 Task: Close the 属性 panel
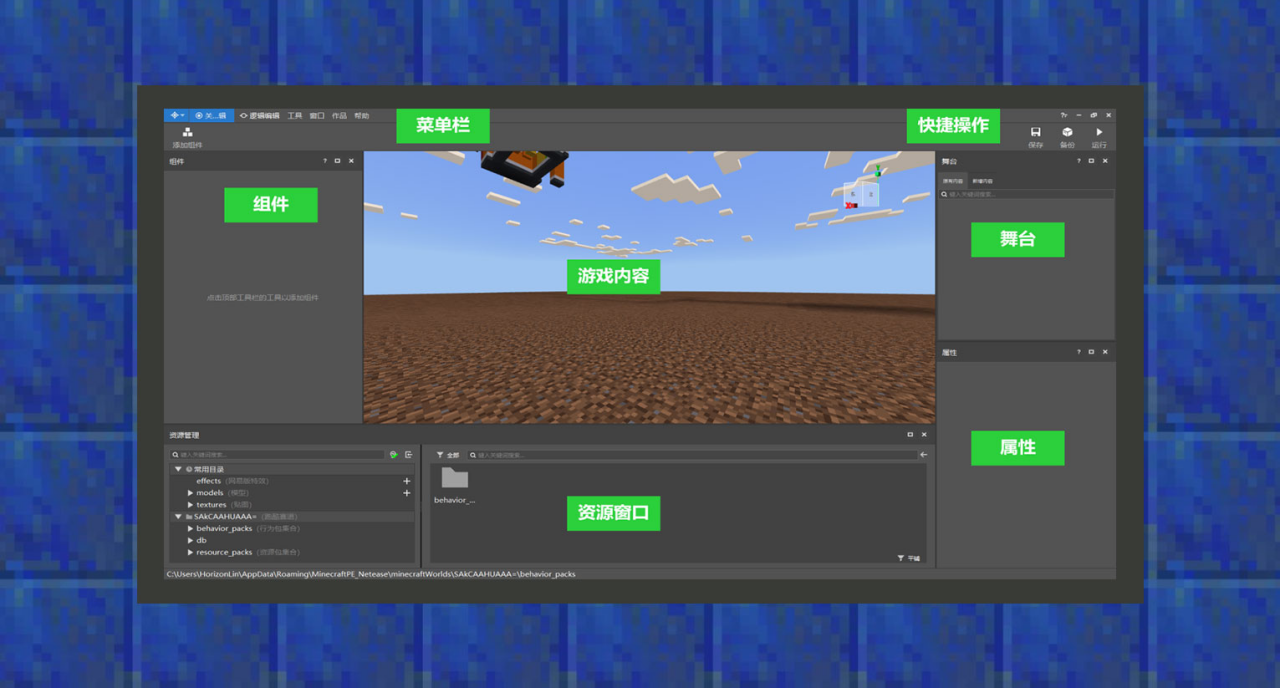[x=1105, y=352]
